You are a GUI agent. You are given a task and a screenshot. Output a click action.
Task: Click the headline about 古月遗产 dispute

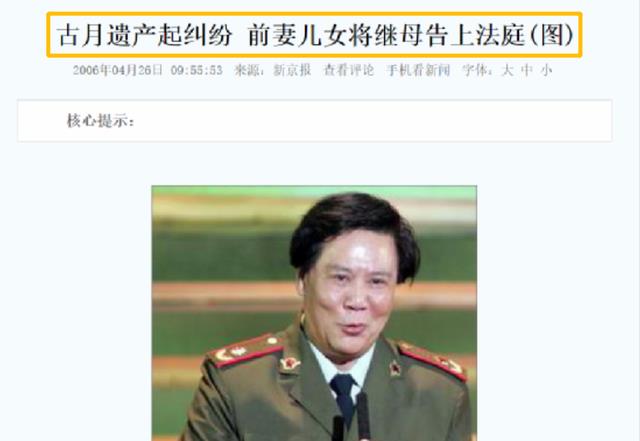tap(315, 35)
